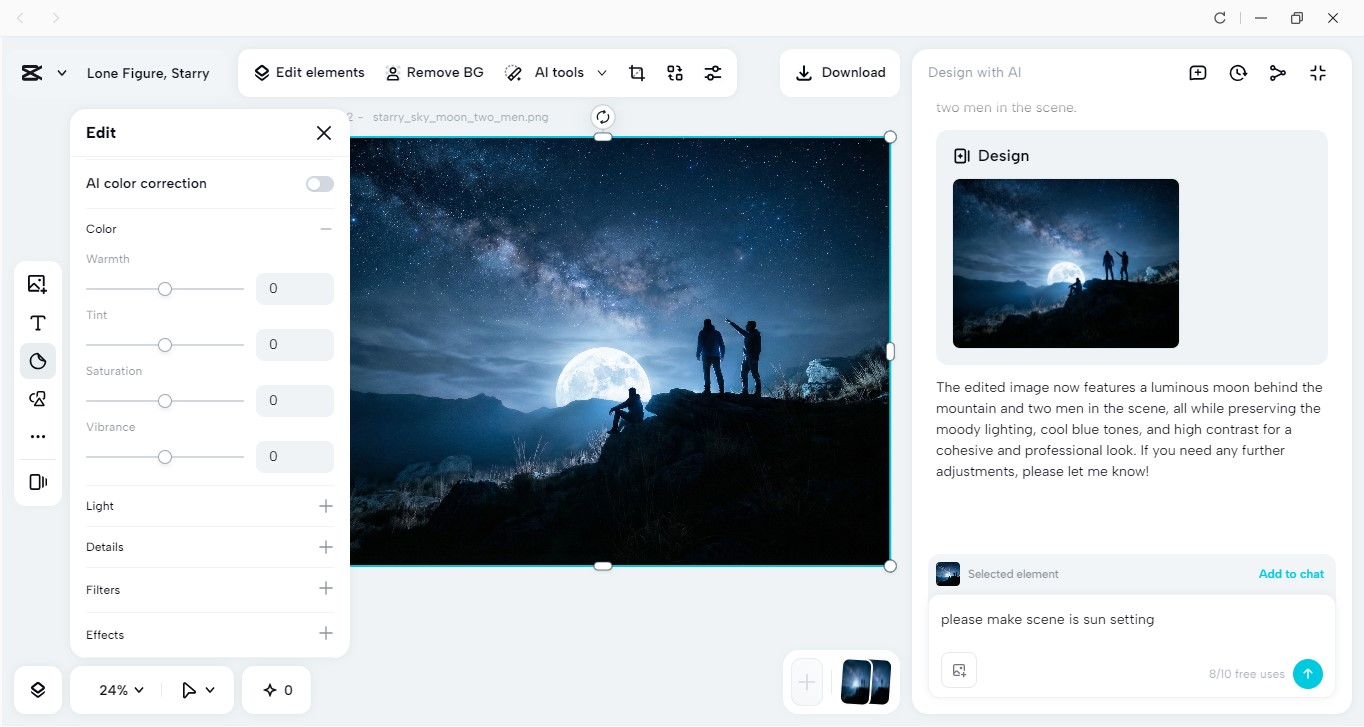This screenshot has width=1364, height=727.
Task: Click the Replace icon next to AI tools
Action: (x=674, y=72)
